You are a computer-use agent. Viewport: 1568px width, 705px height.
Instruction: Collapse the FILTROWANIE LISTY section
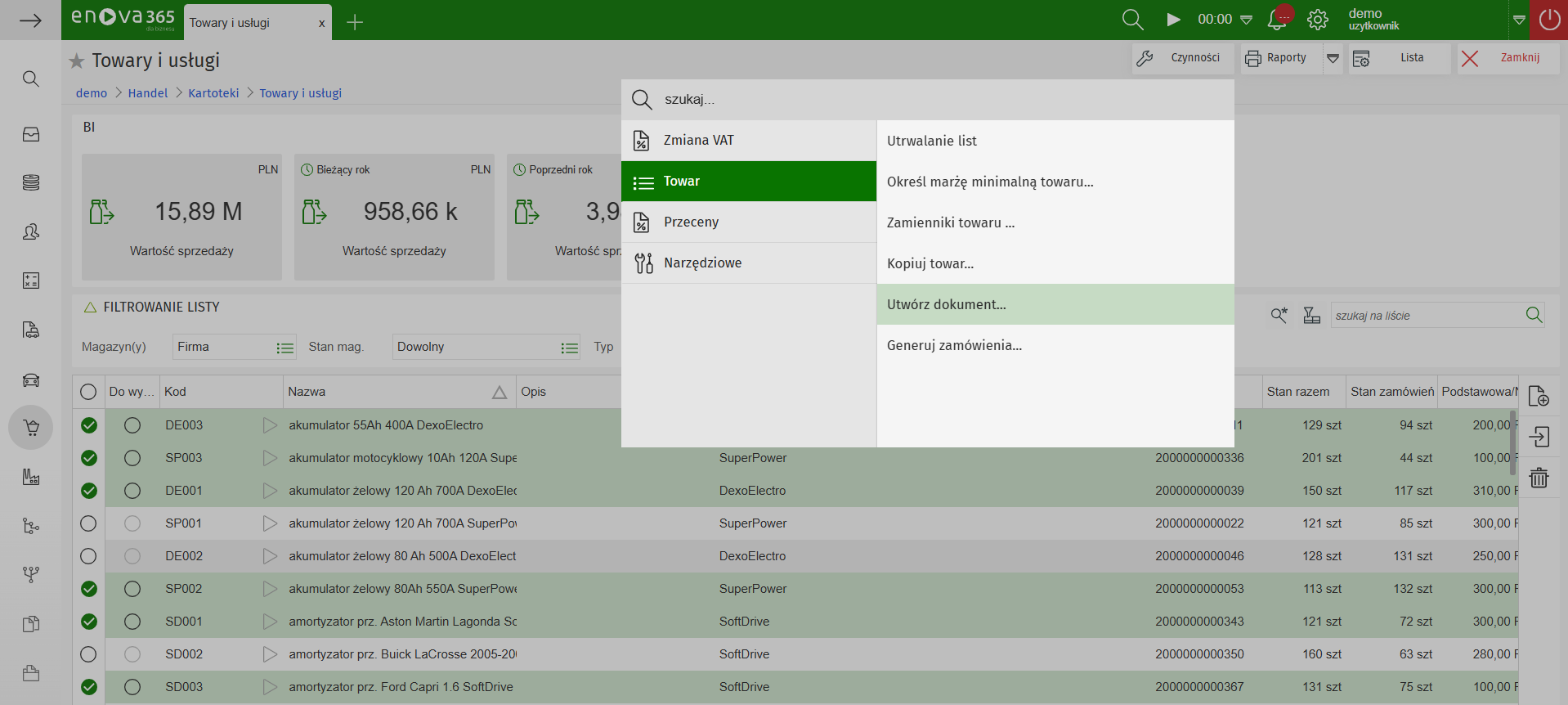coord(91,308)
